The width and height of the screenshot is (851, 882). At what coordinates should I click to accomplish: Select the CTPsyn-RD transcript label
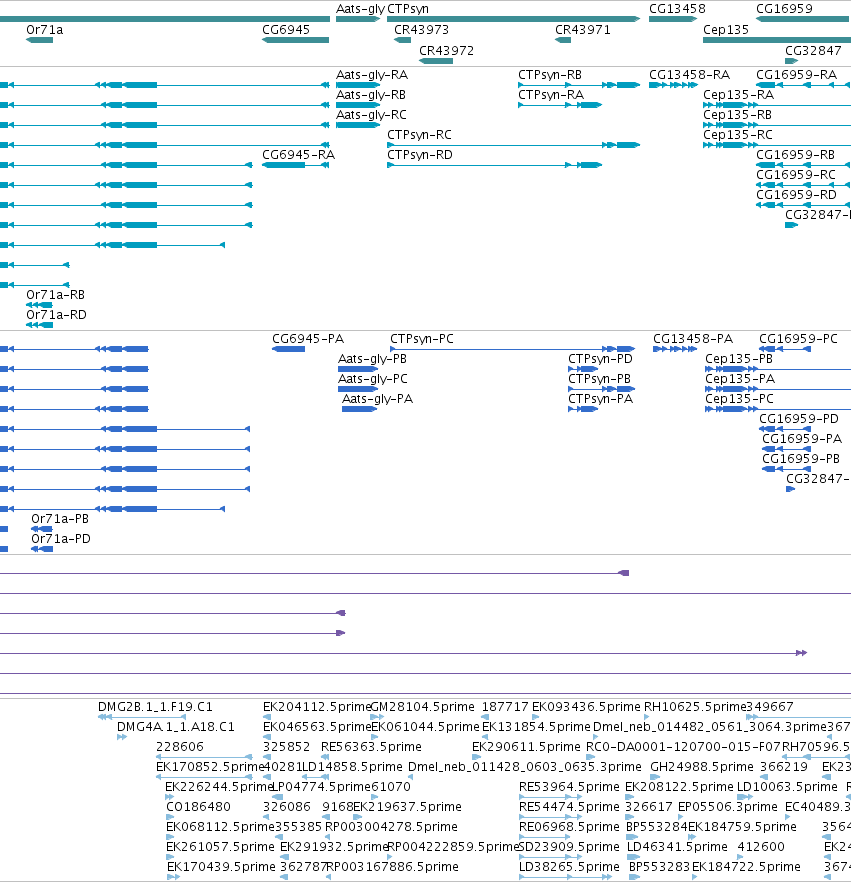[420, 155]
